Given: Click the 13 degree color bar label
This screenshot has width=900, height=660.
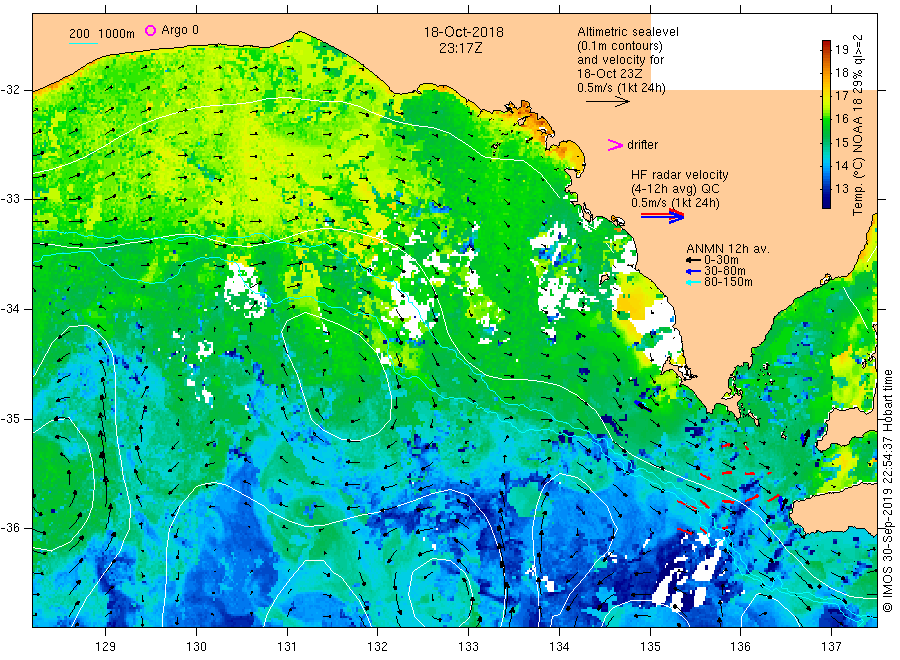Looking at the screenshot, I should tap(841, 188).
